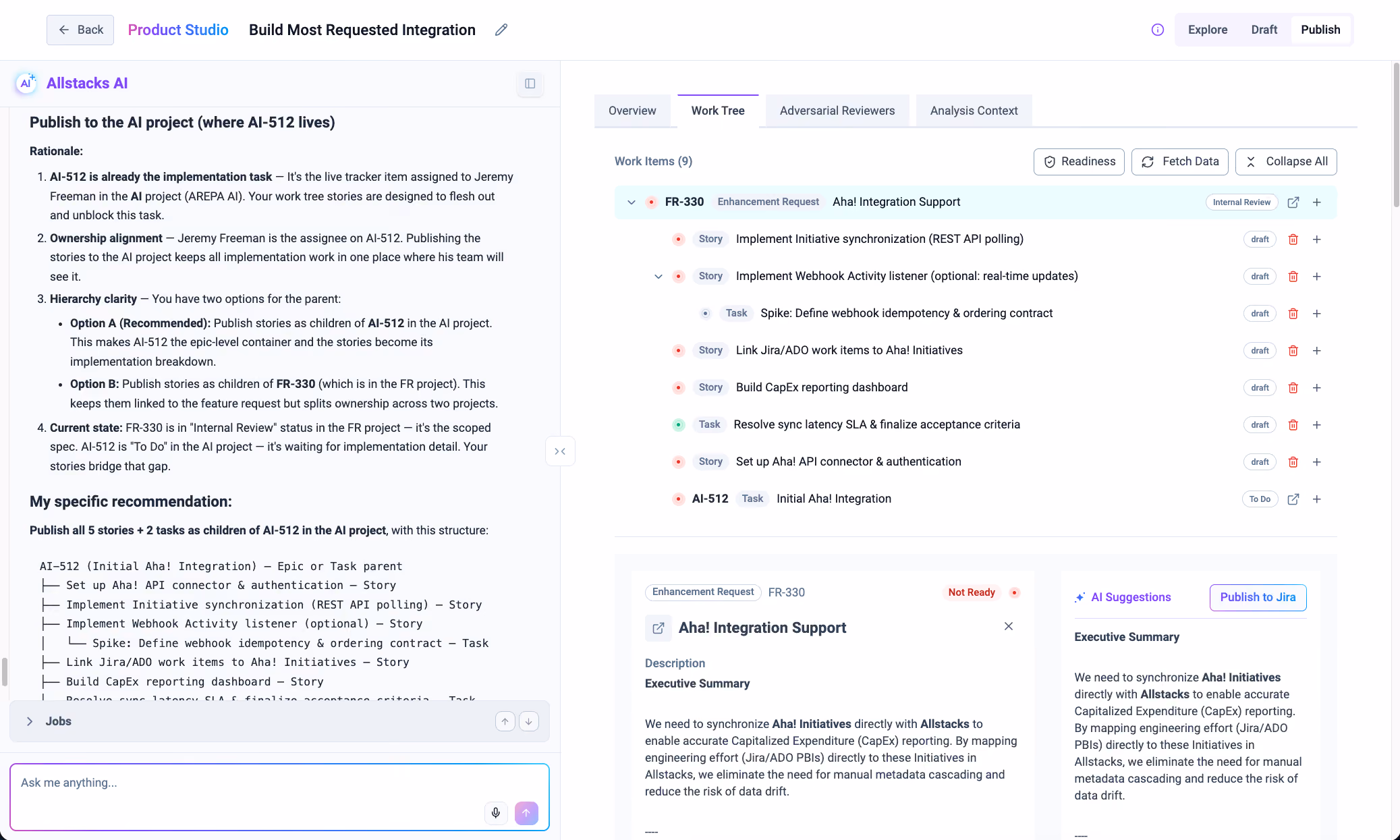Image resolution: width=1400 pixels, height=840 pixels.
Task: Add child to Implement Initiative synchronization story
Action: point(1317,240)
